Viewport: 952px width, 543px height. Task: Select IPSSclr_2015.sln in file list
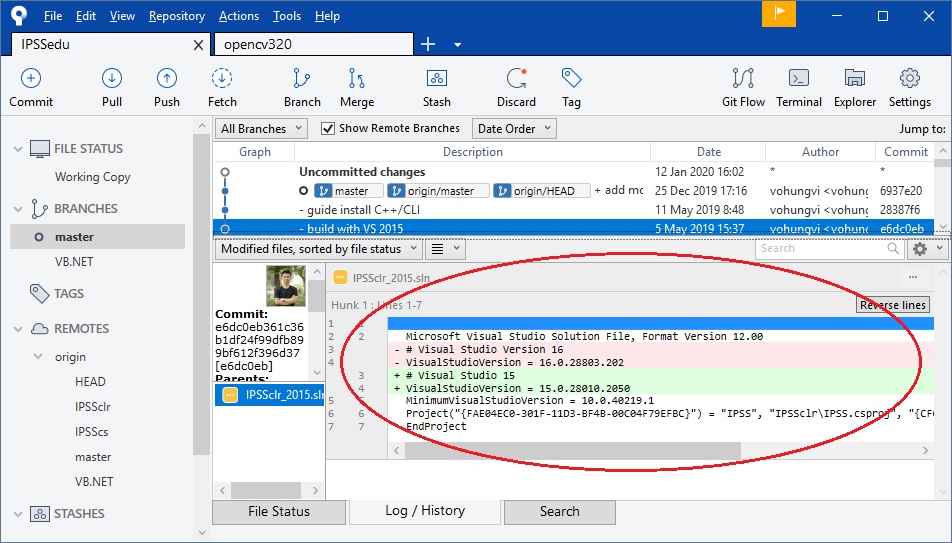click(x=270, y=395)
